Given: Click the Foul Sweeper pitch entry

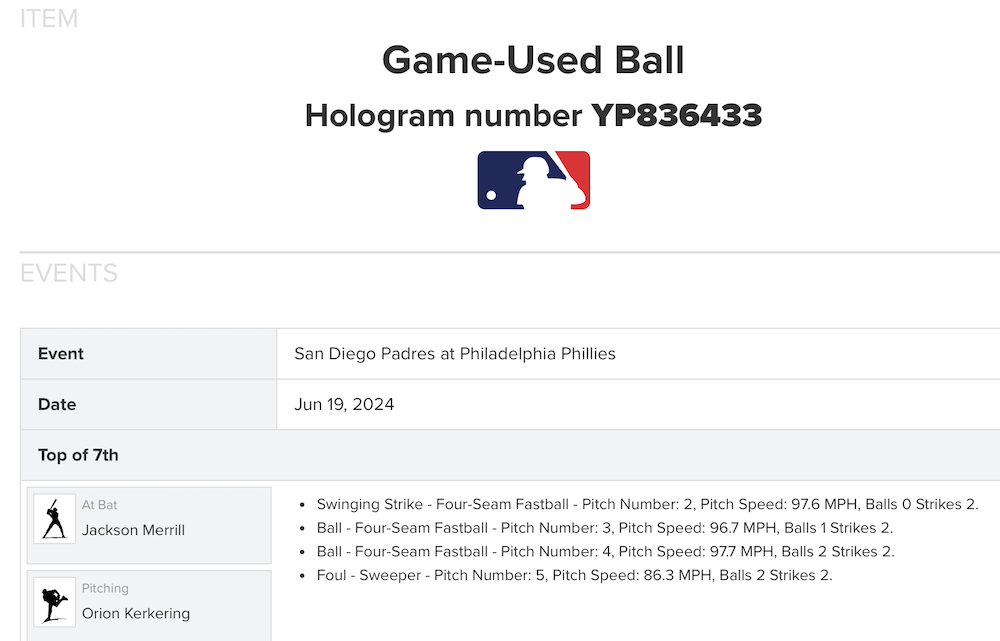Looking at the screenshot, I should pyautogui.click(x=574, y=575).
